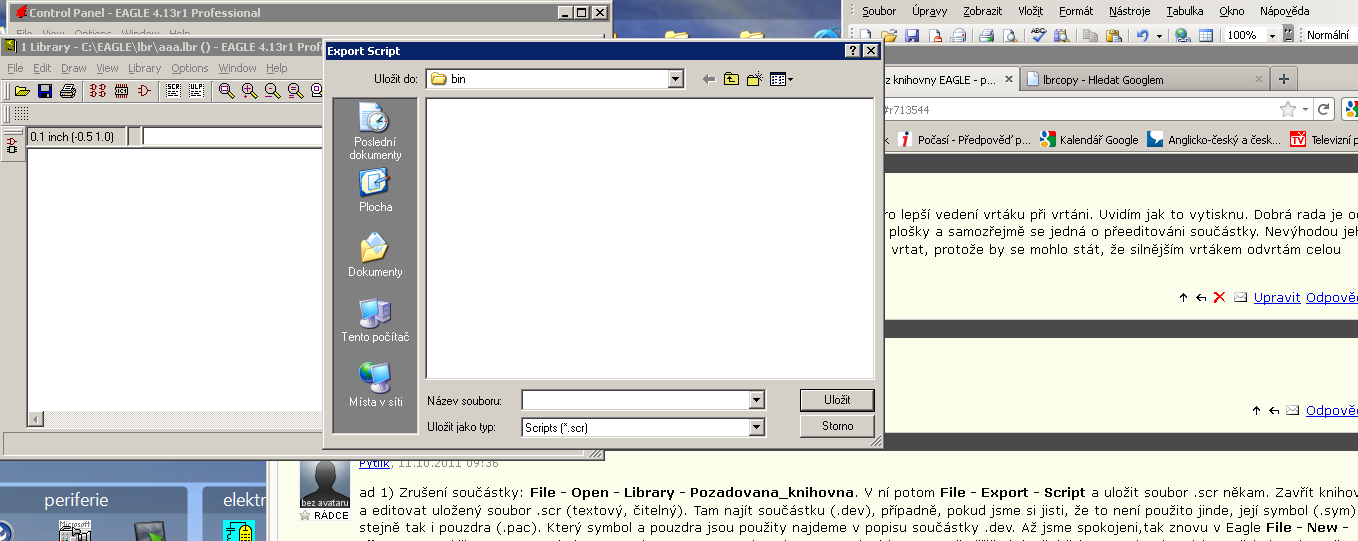
Task: Click the red gate icon in EAGLE left toolbar
Action: tap(12, 147)
